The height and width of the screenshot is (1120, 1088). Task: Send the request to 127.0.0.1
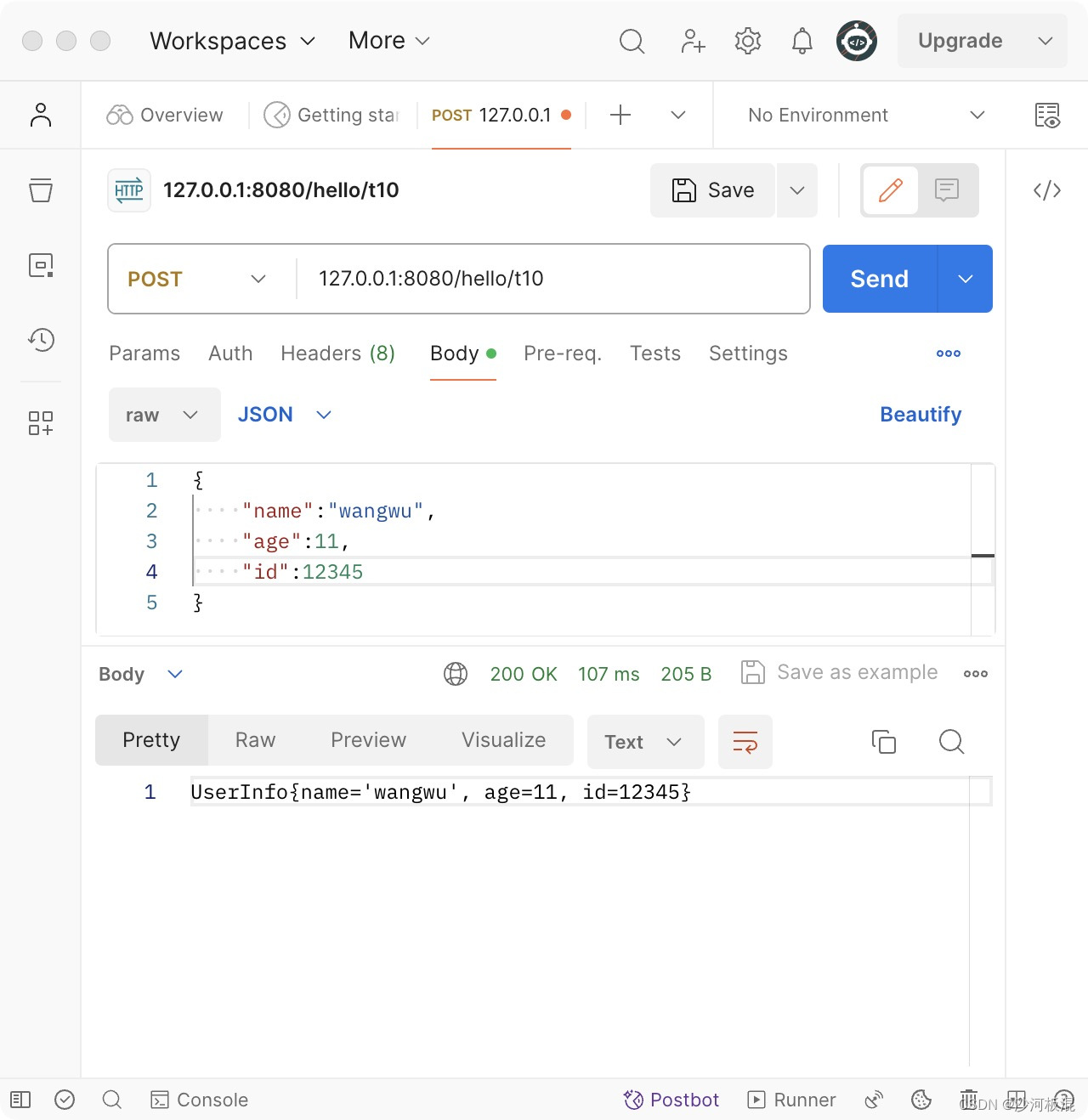tap(878, 279)
